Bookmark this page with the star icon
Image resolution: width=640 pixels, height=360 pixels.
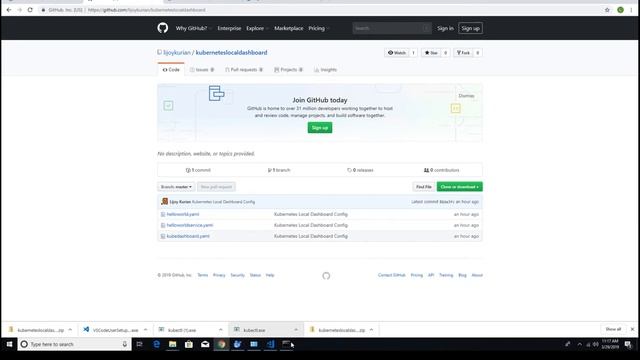(x=607, y=10)
